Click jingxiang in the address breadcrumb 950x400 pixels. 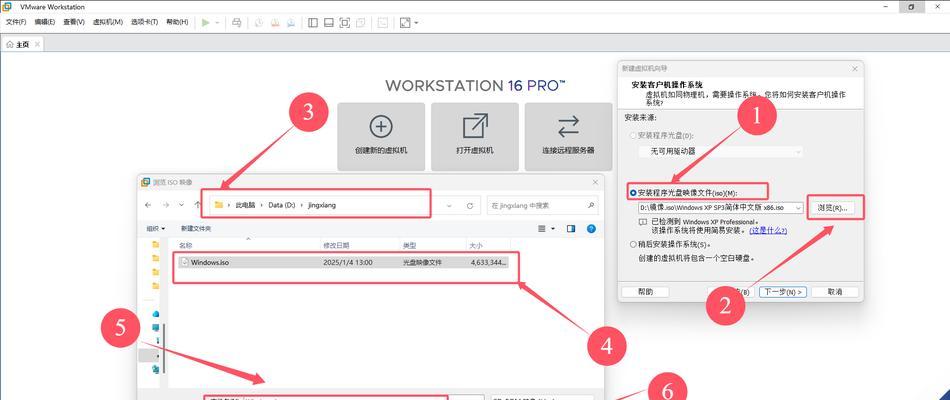click(321, 205)
